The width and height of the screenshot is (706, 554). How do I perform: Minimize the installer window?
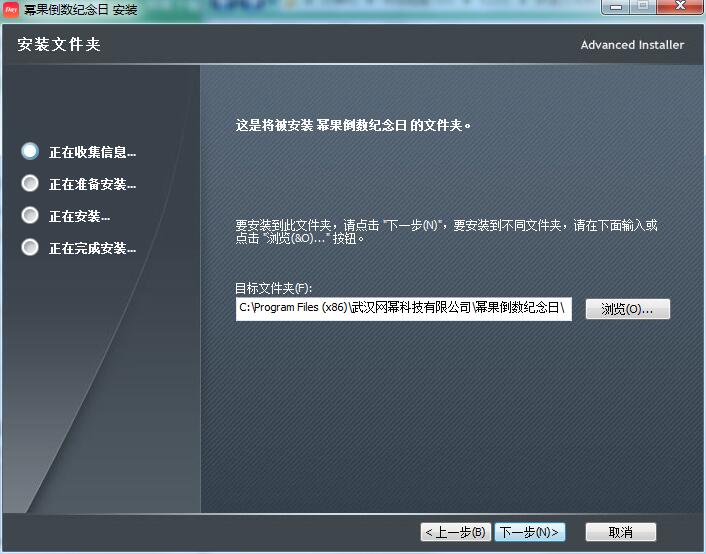615,7
